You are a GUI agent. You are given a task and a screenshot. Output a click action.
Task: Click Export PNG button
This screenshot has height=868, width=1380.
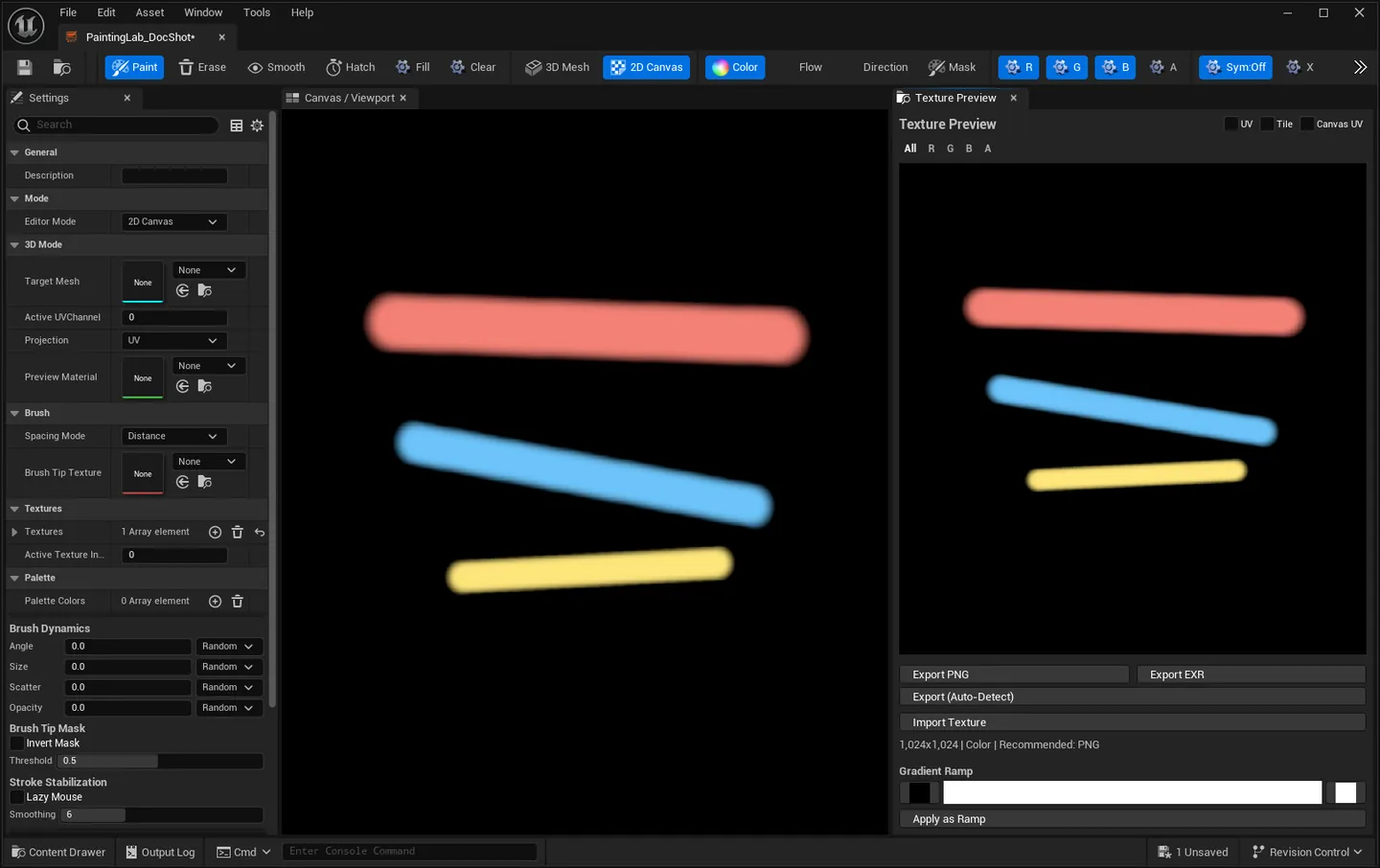pos(1014,674)
